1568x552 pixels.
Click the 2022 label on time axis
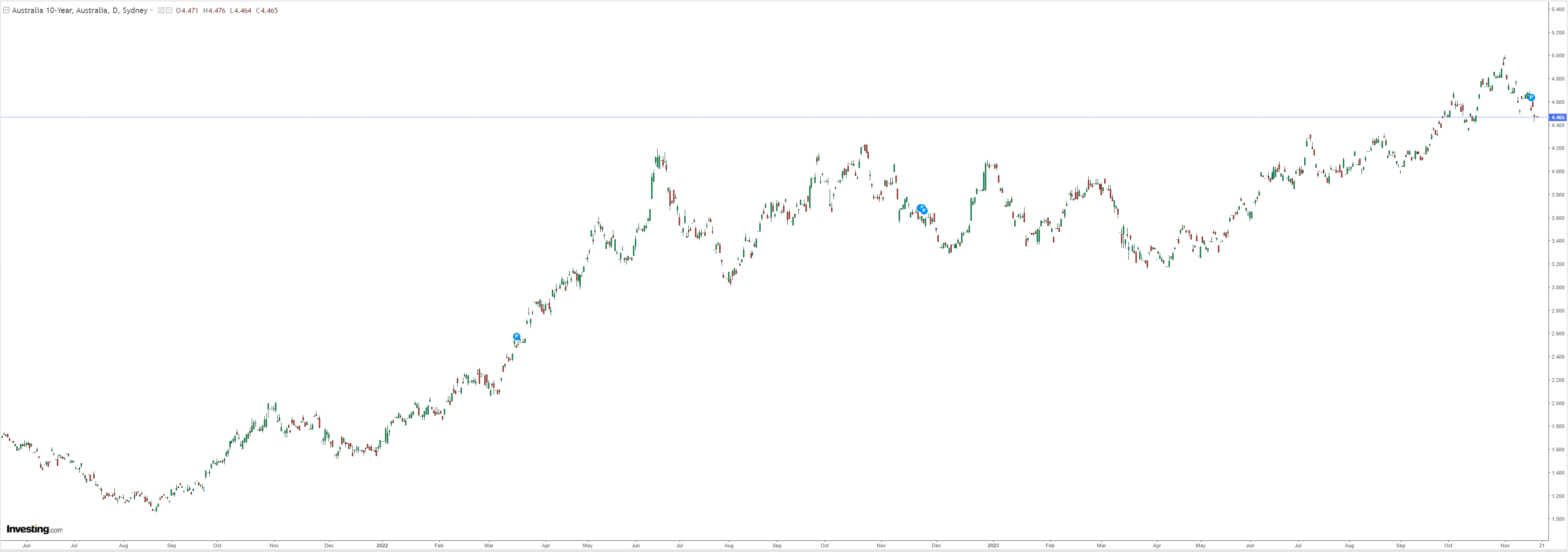click(382, 545)
